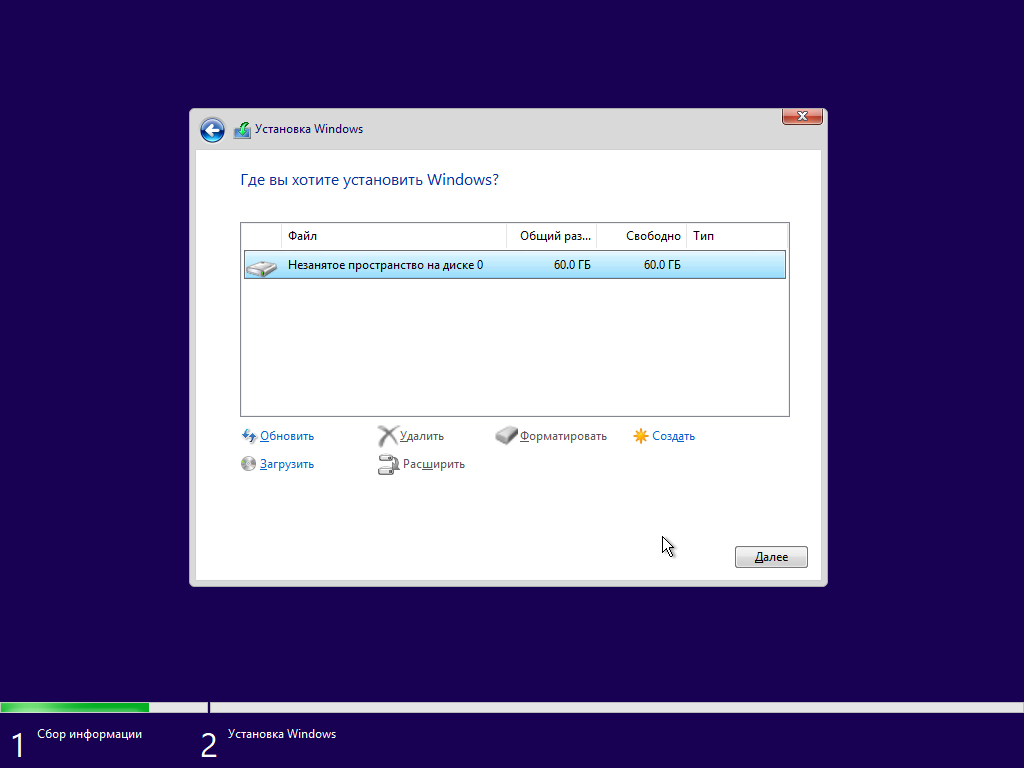Click the hard disk icon for disk 0

coord(262,267)
